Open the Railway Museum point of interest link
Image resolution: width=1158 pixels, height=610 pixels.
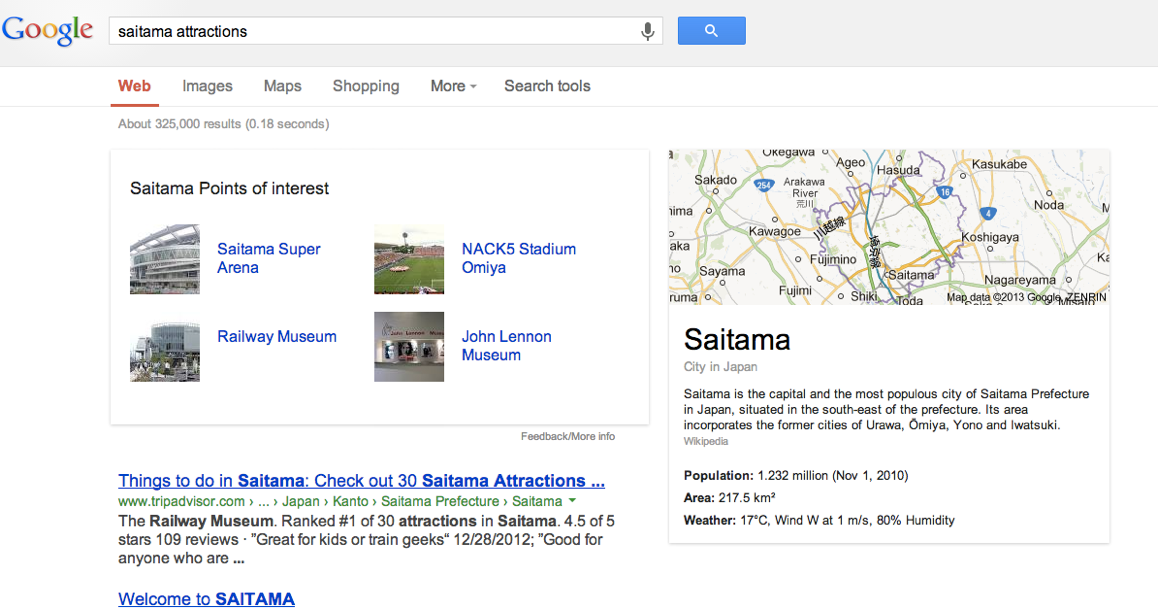click(277, 337)
